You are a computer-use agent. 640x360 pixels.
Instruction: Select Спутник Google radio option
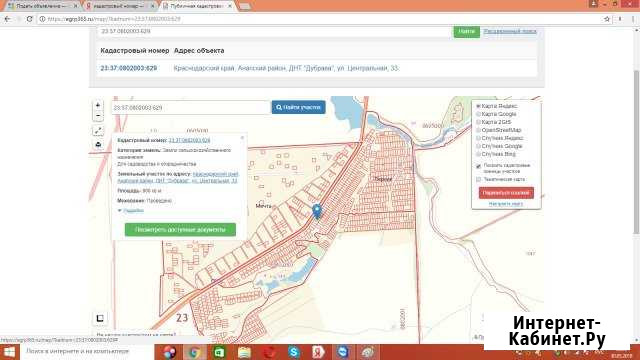point(478,146)
